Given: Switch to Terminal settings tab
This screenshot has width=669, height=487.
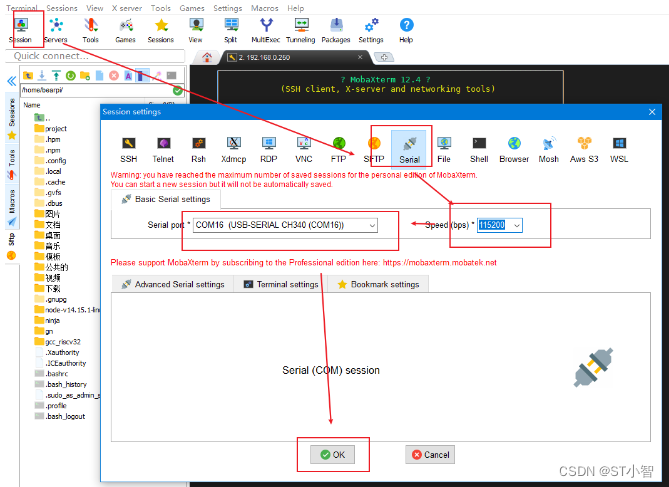Looking at the screenshot, I should tap(281, 284).
